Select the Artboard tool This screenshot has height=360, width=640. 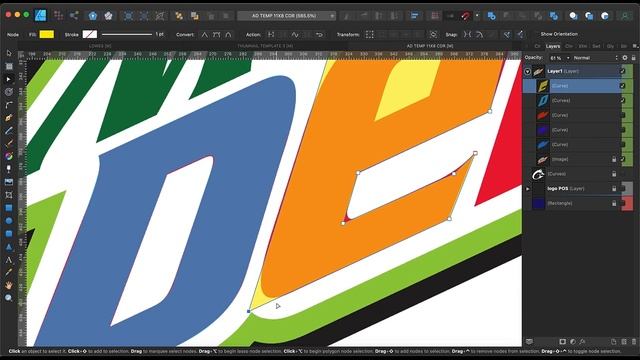pyautogui.click(x=9, y=66)
